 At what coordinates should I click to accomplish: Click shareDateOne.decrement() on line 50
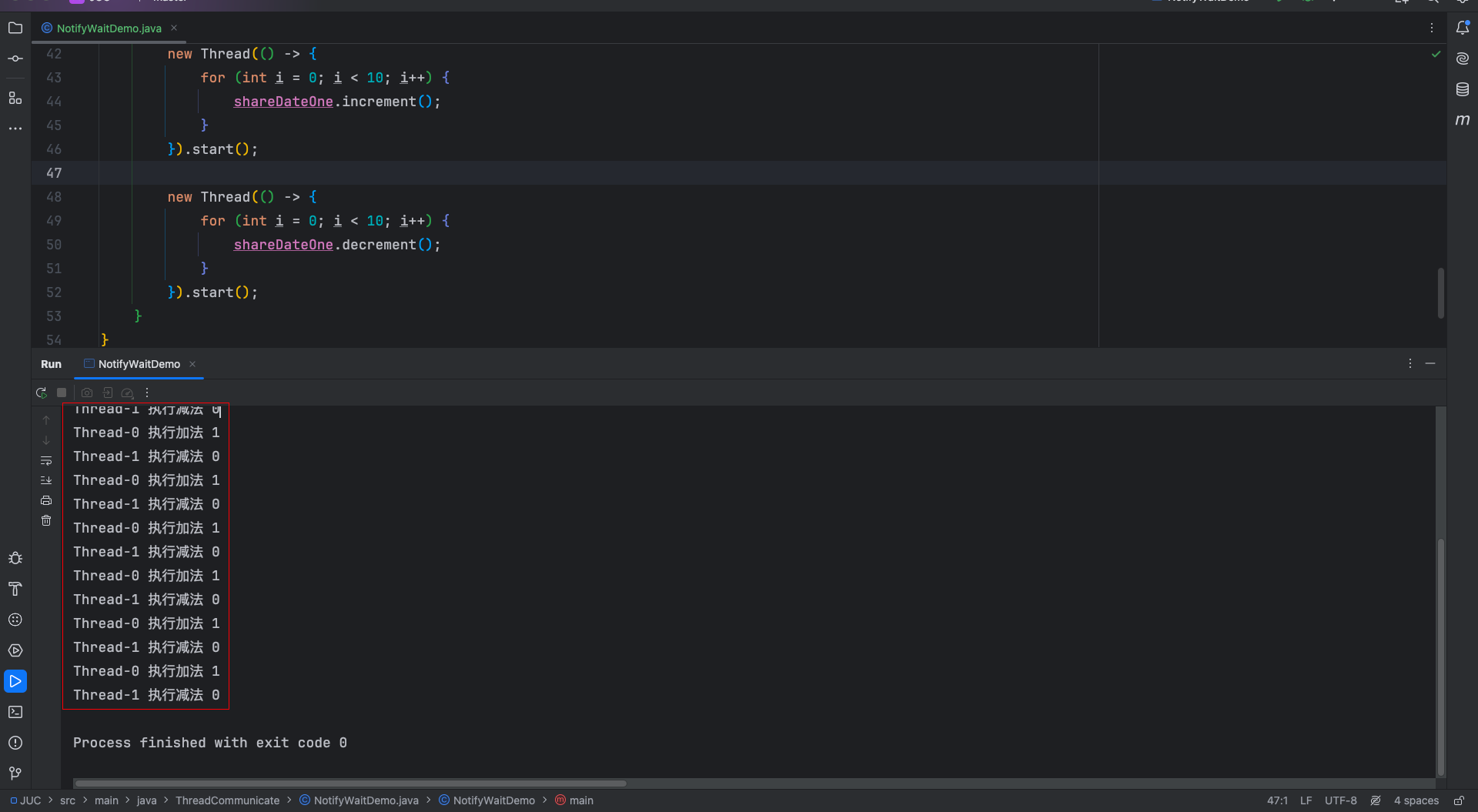(337, 245)
